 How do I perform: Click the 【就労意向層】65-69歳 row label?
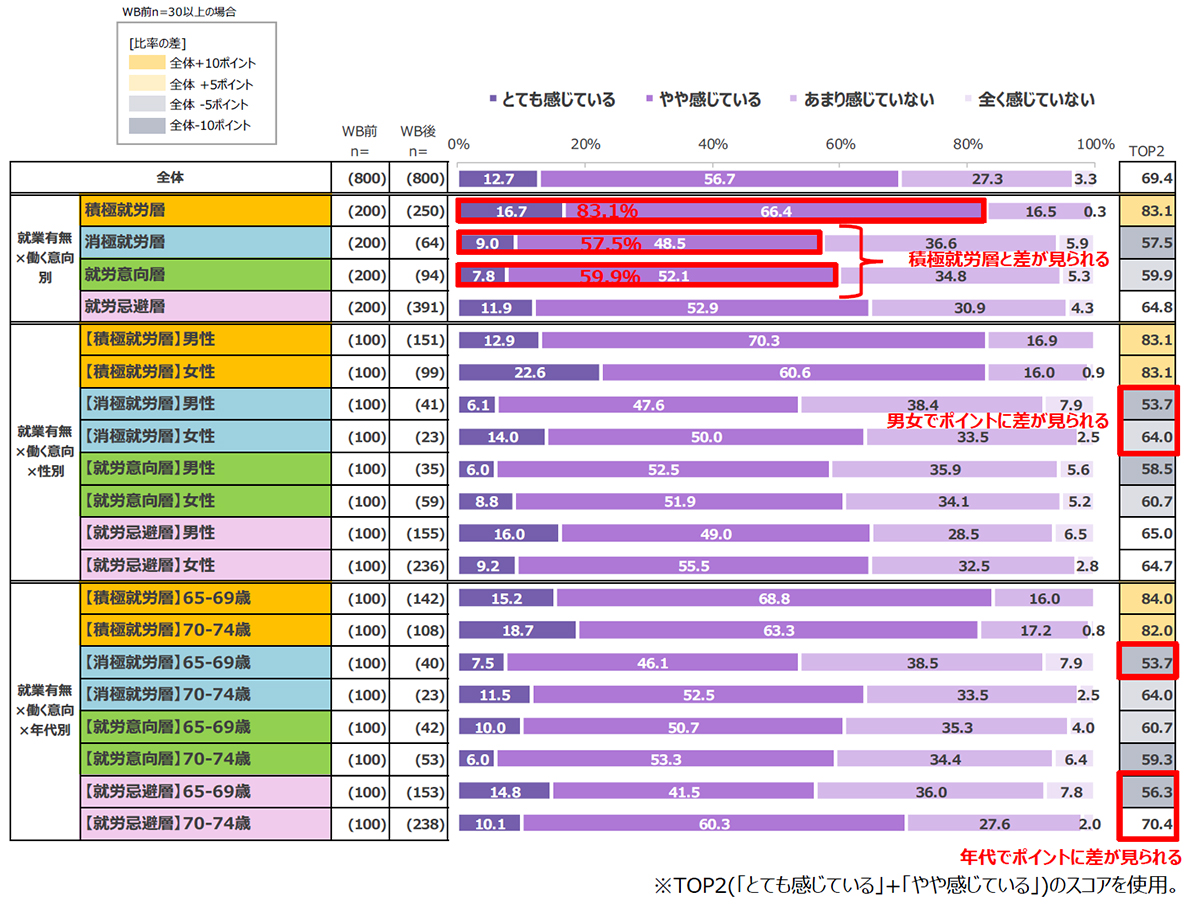[x=166, y=727]
